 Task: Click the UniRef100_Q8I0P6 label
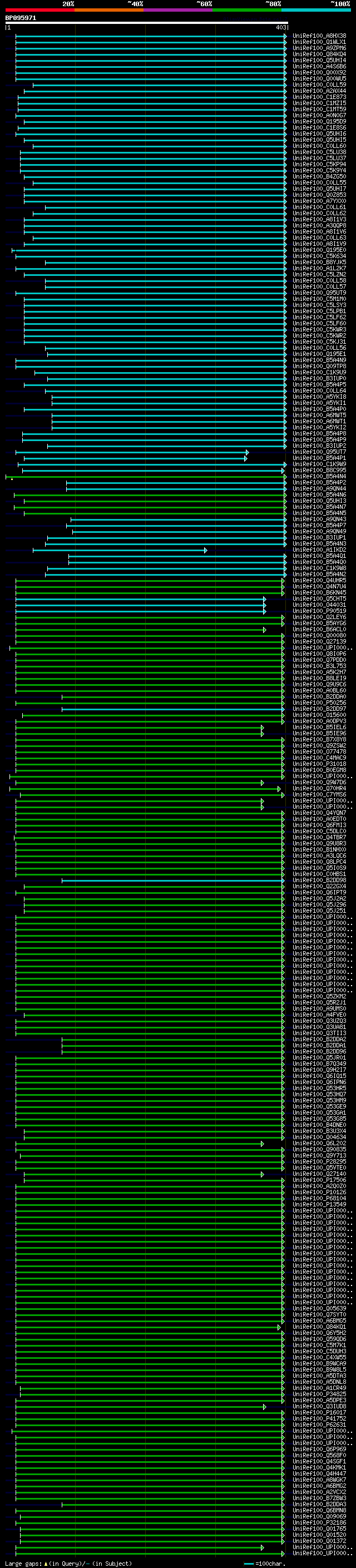point(319,654)
